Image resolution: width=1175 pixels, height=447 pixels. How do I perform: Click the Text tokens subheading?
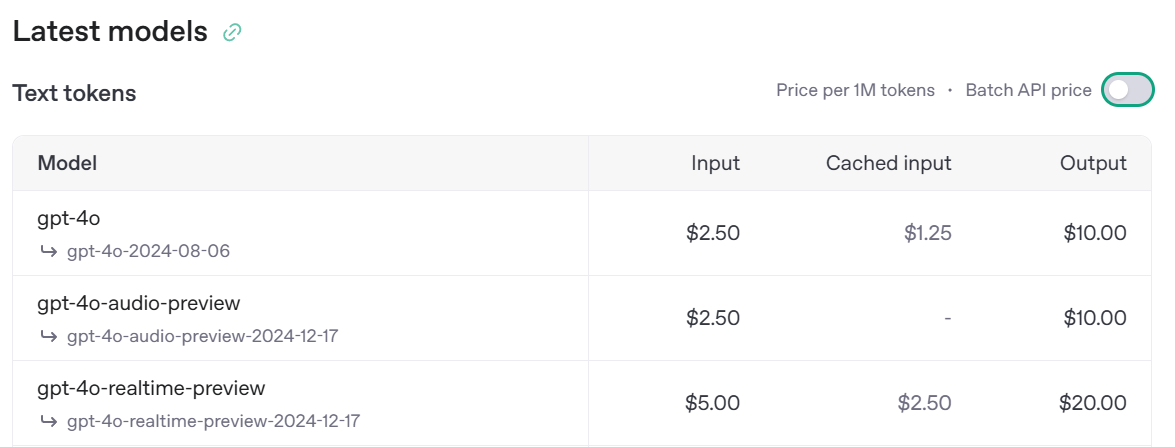tap(74, 93)
